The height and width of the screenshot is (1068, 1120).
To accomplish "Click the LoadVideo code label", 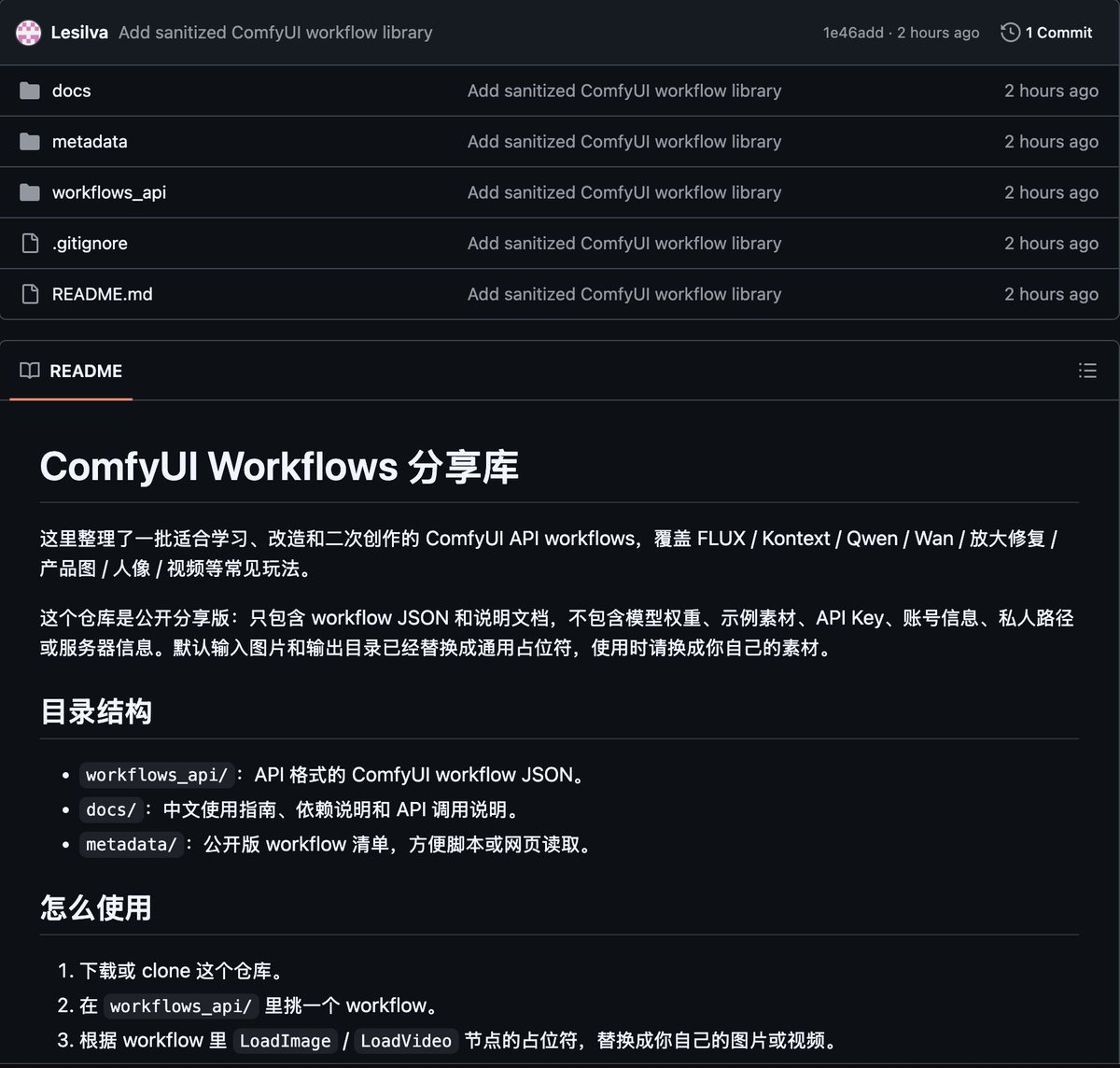I will (406, 1041).
